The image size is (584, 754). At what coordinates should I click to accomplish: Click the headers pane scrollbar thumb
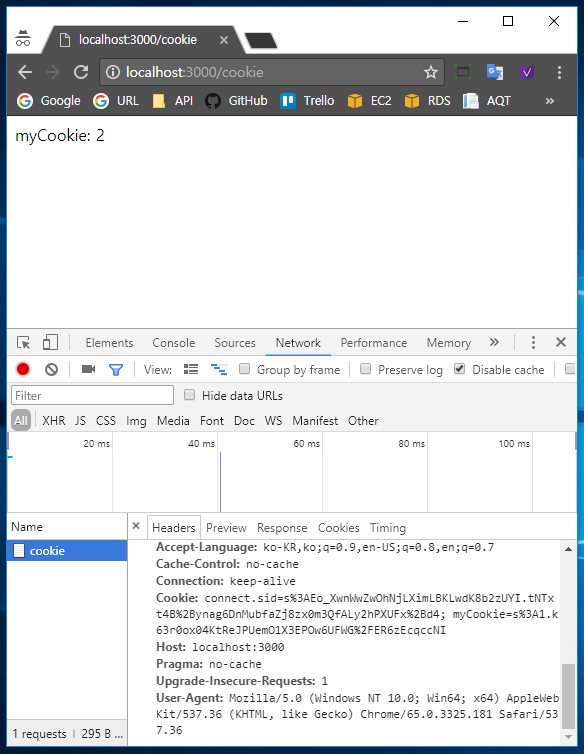569,696
